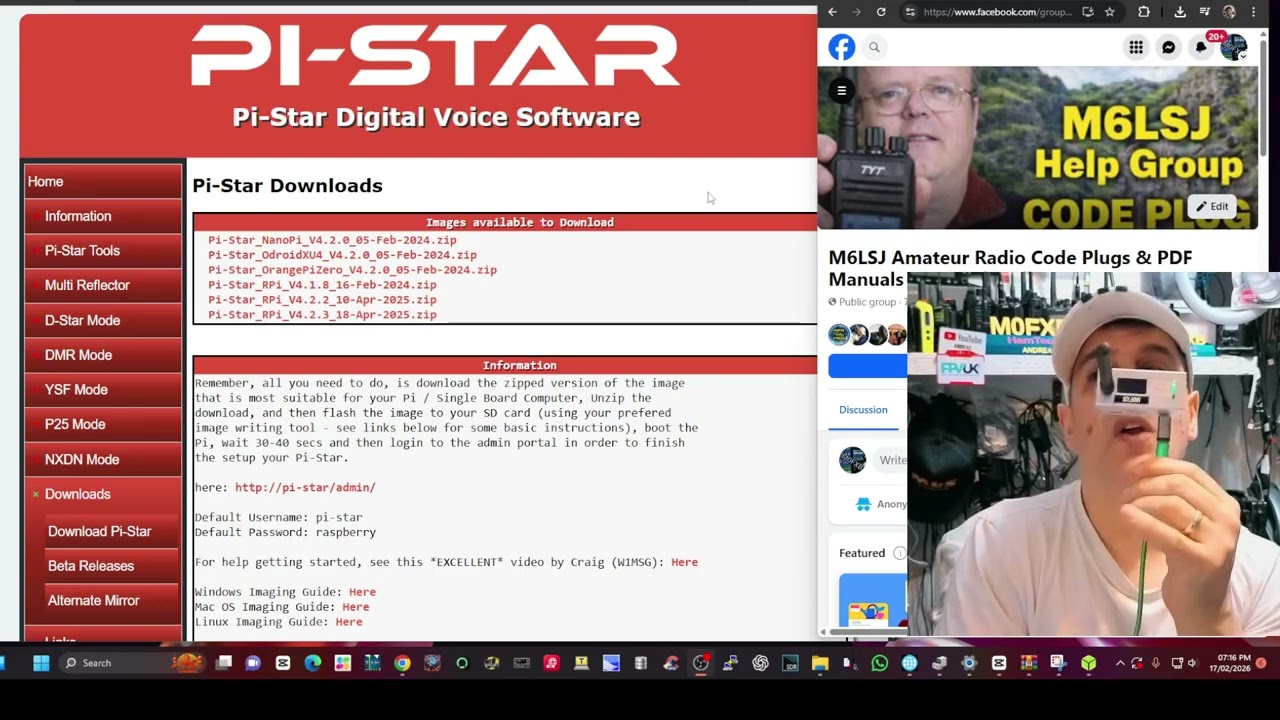
Task: Click the Featured info icon
Action: tap(899, 553)
